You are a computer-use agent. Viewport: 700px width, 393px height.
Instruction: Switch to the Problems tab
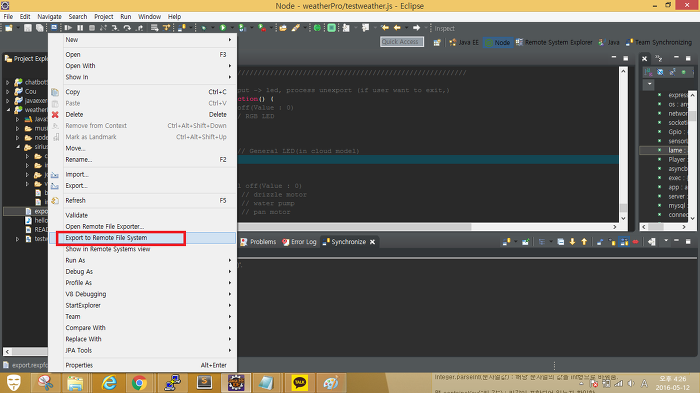pyautogui.click(x=258, y=242)
